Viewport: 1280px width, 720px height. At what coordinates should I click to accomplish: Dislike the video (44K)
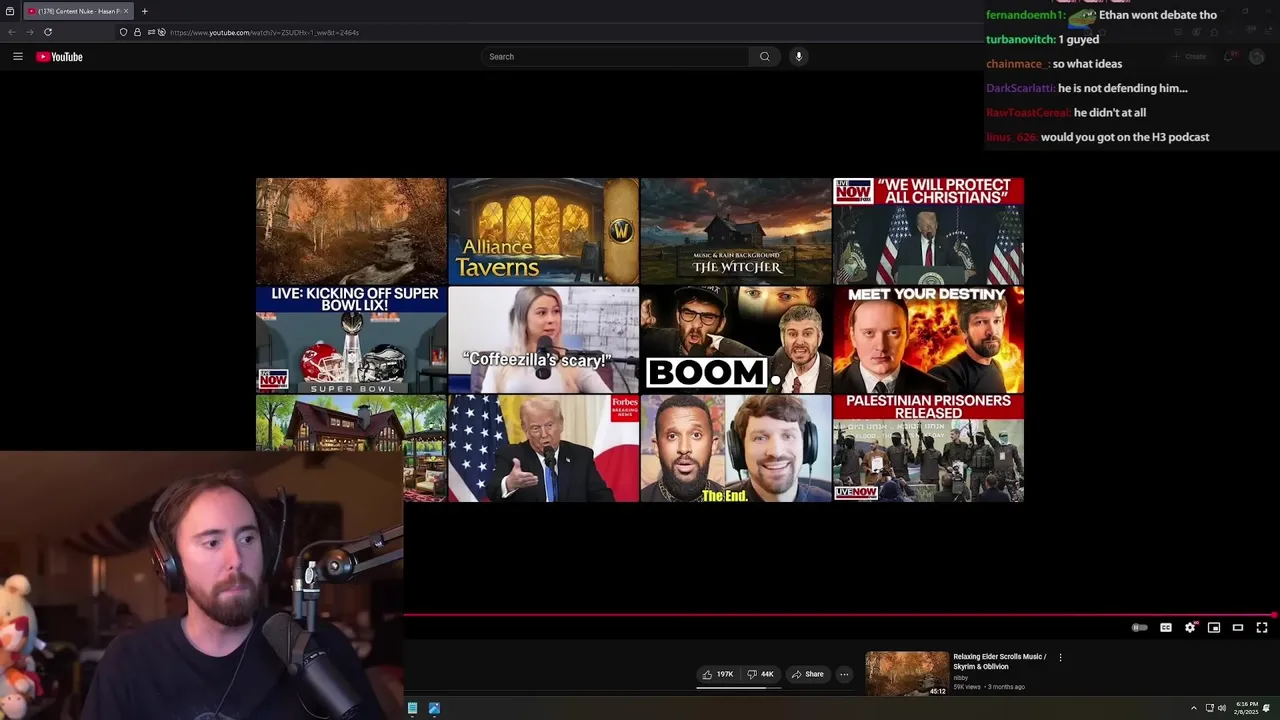[x=761, y=674]
